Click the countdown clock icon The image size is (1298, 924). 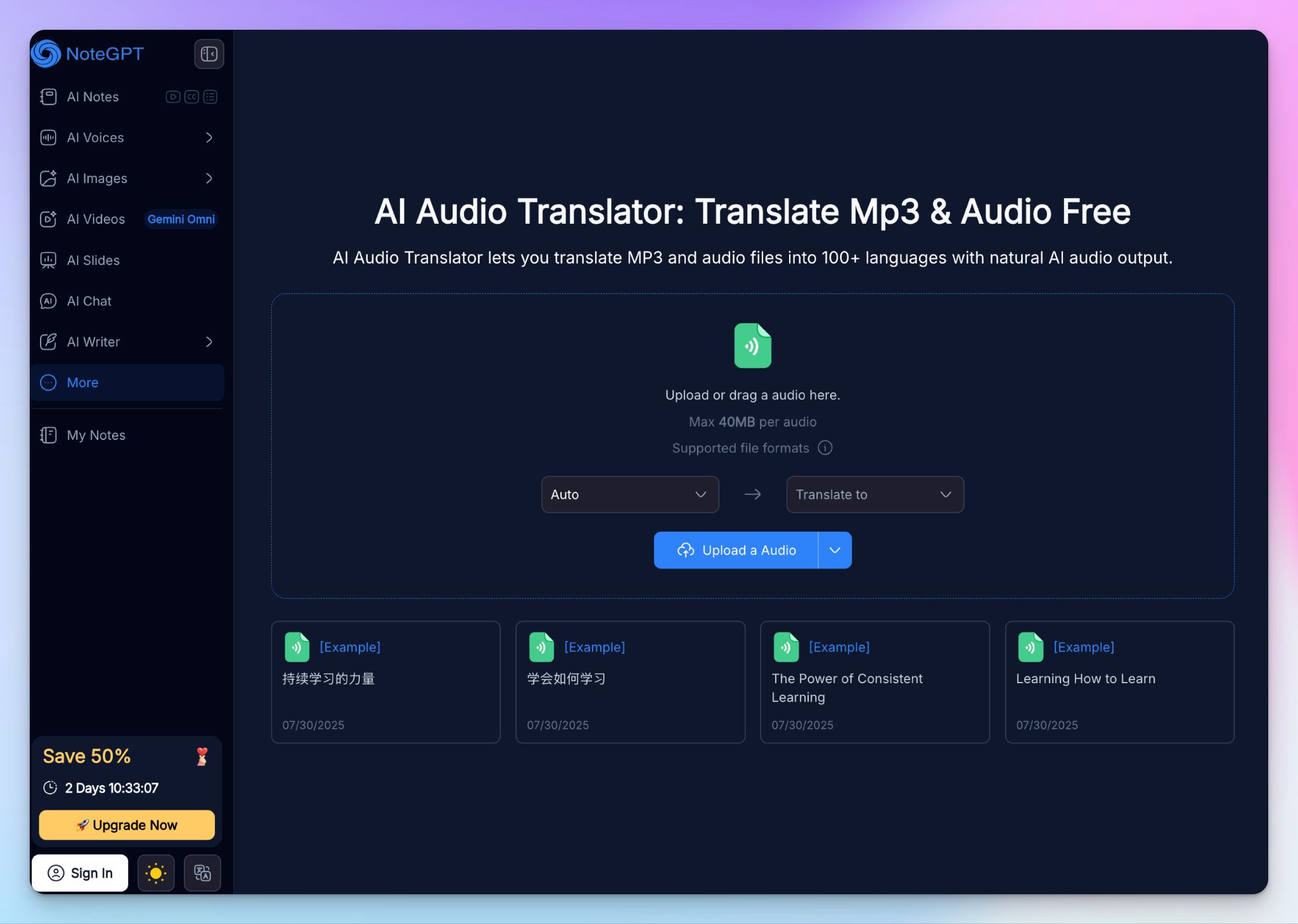(x=50, y=788)
